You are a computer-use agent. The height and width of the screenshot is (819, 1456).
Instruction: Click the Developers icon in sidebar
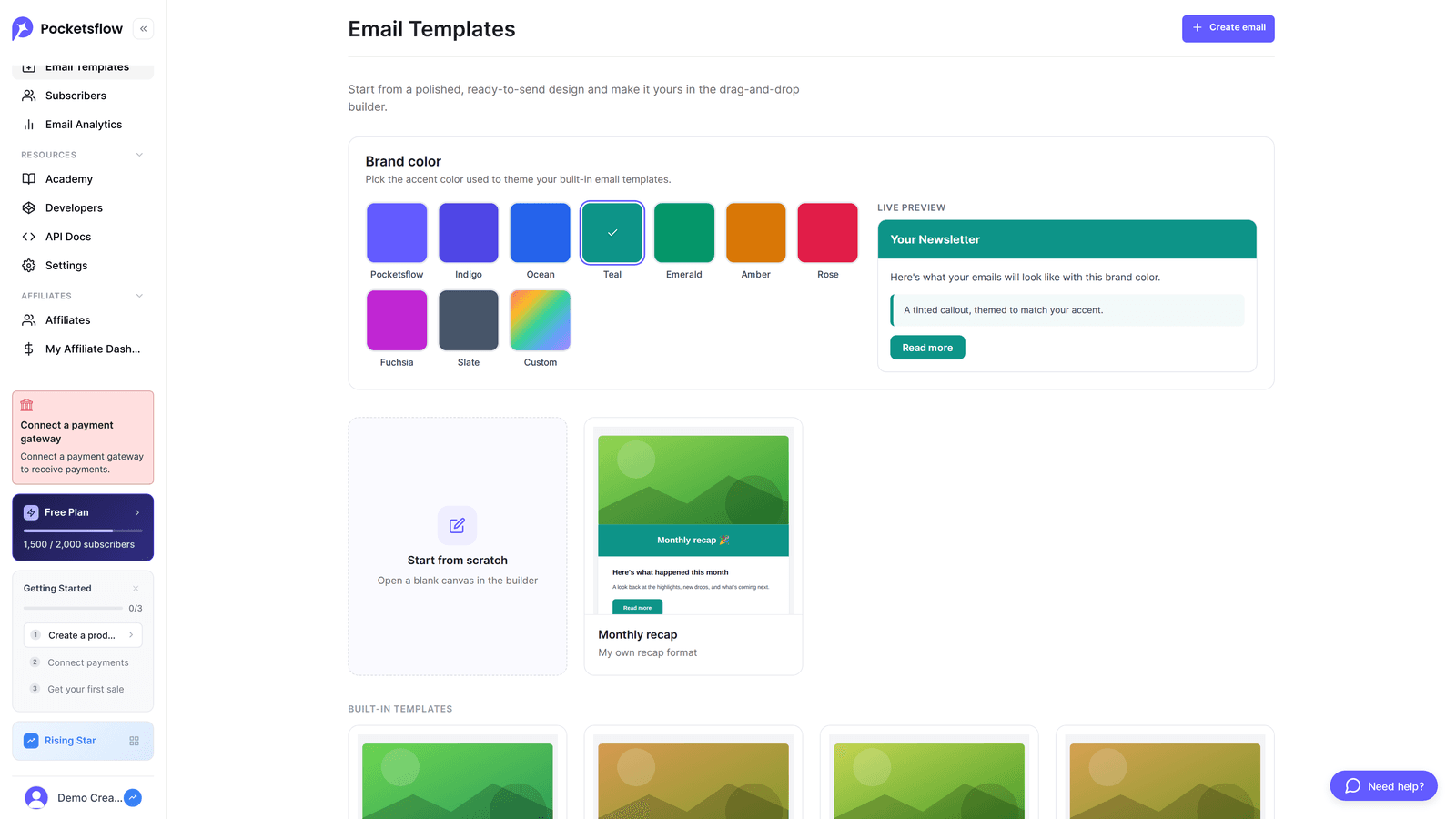pos(29,207)
